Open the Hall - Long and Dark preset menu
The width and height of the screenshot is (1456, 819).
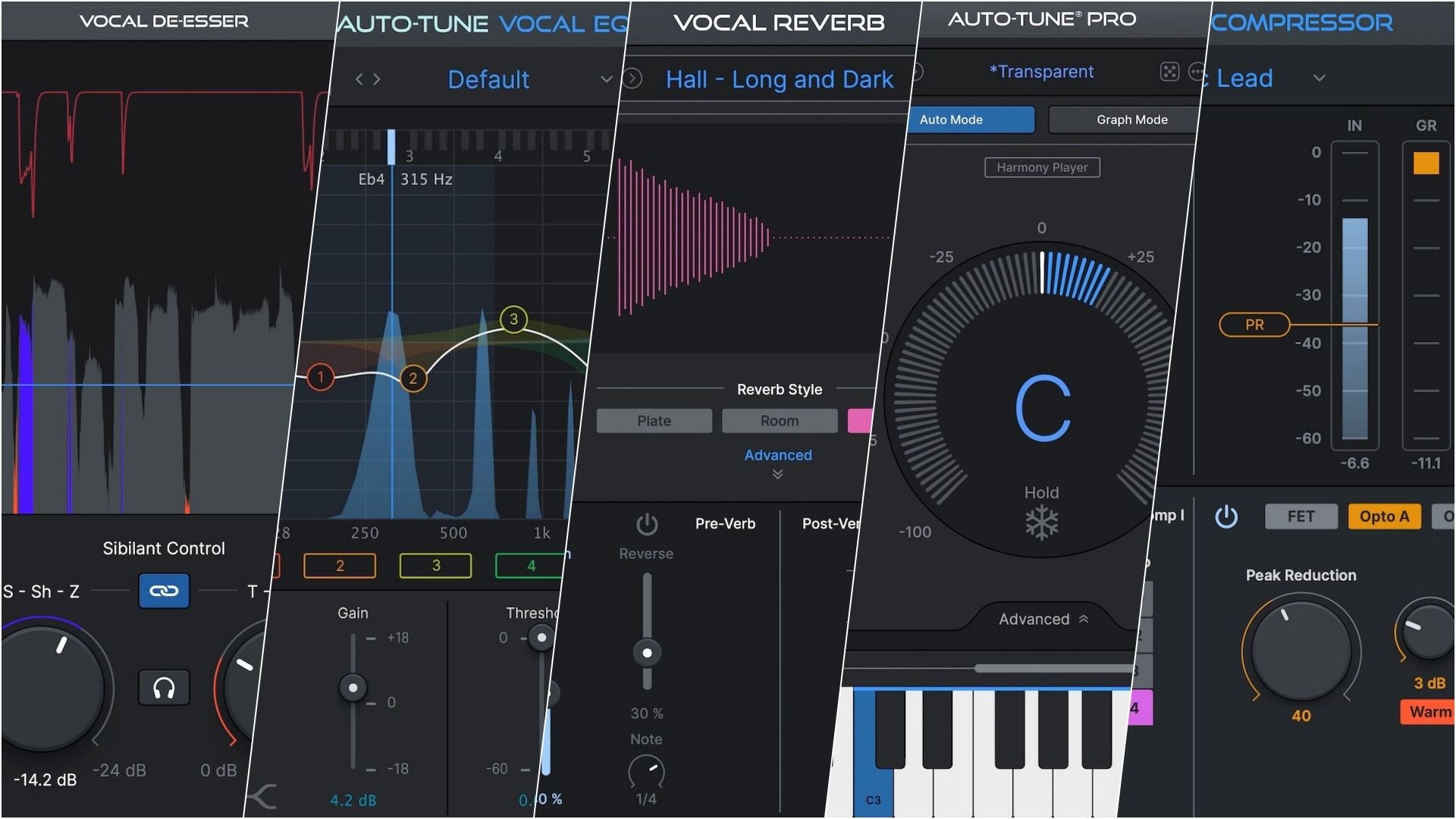pyautogui.click(x=780, y=79)
